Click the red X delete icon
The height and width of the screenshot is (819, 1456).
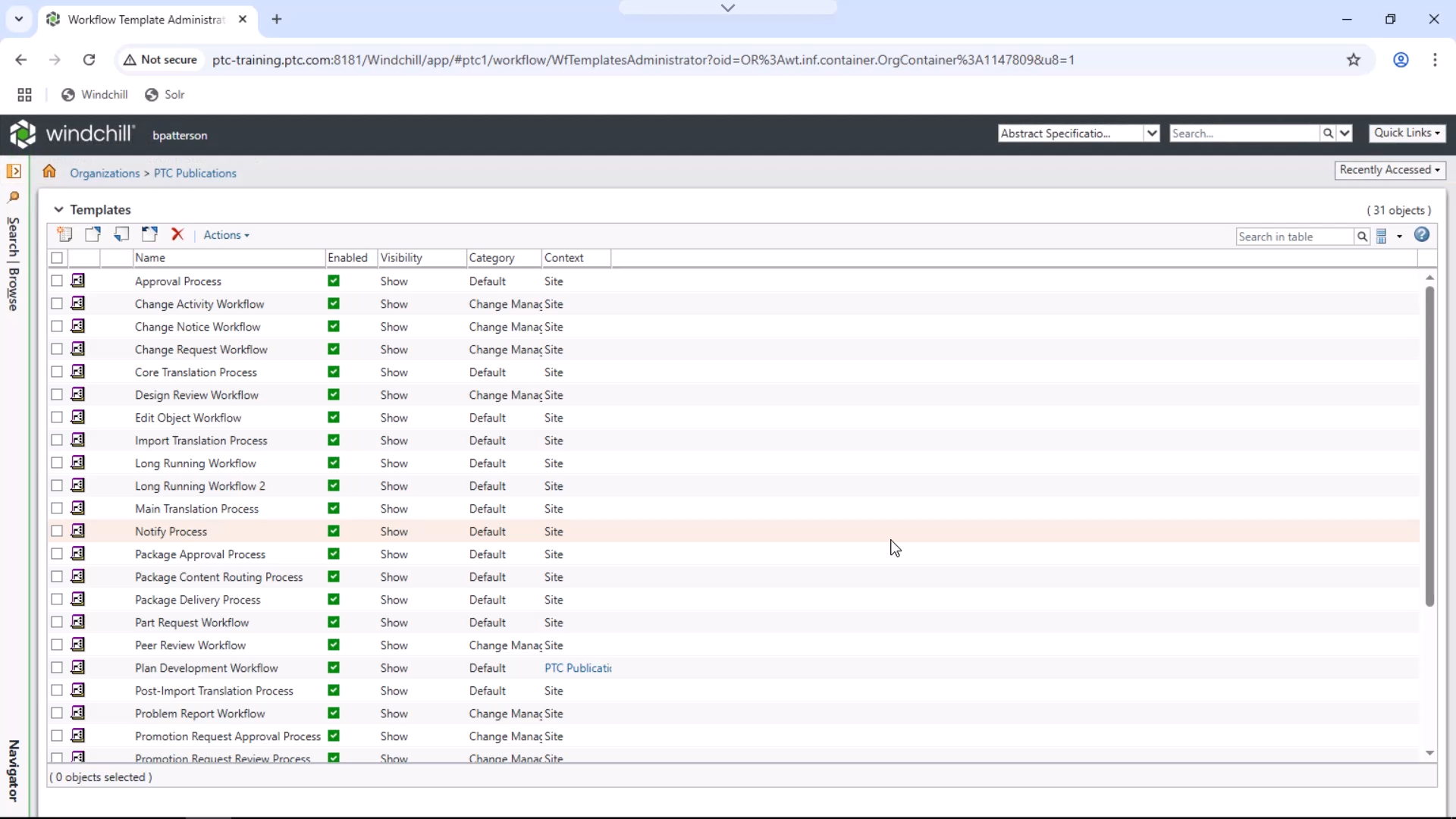click(177, 234)
